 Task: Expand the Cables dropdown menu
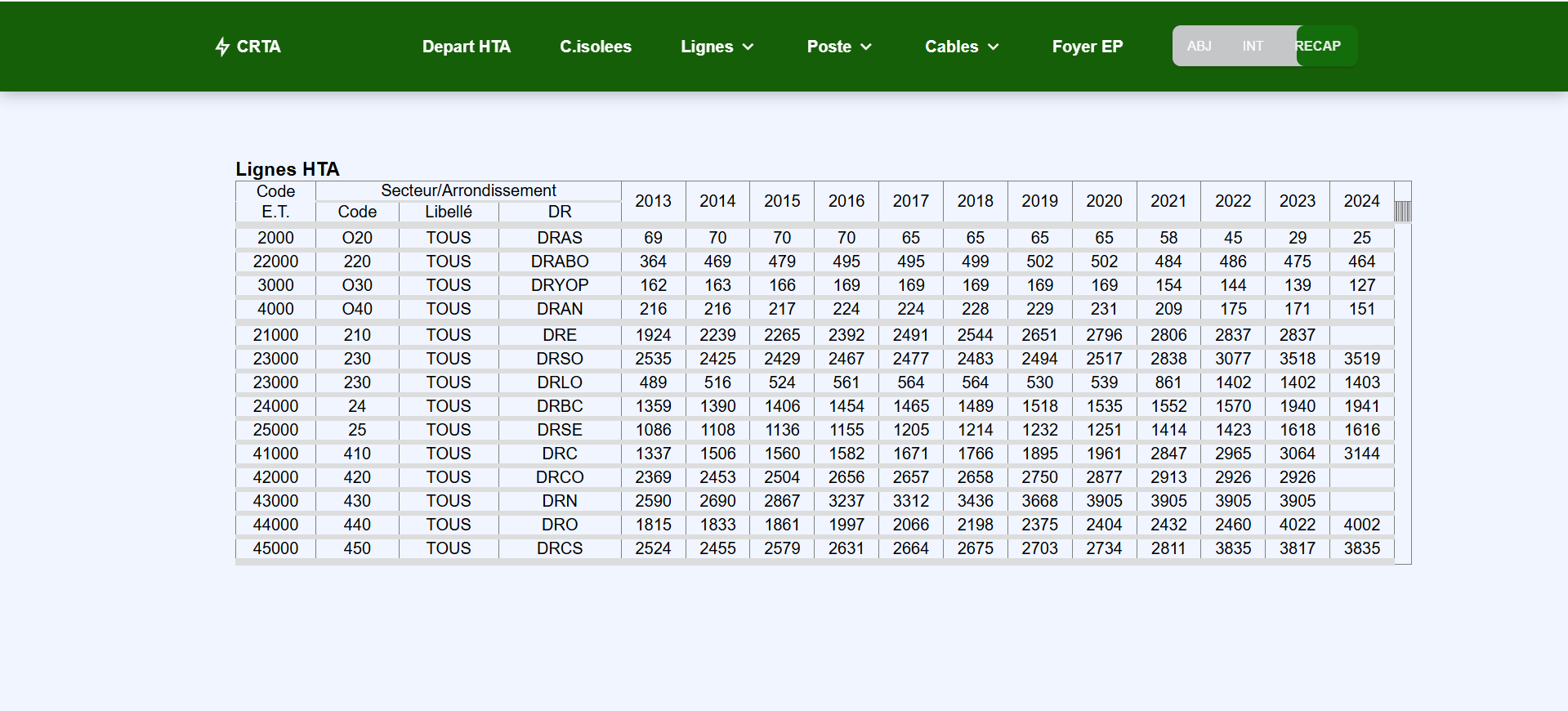(x=952, y=47)
